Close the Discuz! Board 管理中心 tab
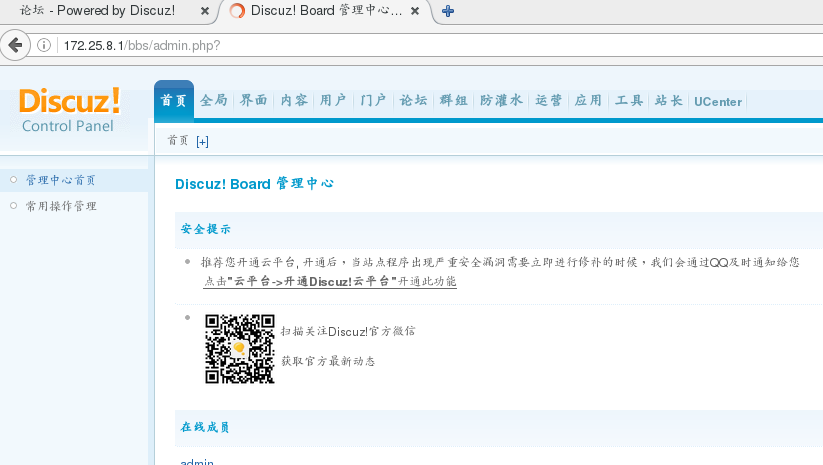 (415, 11)
